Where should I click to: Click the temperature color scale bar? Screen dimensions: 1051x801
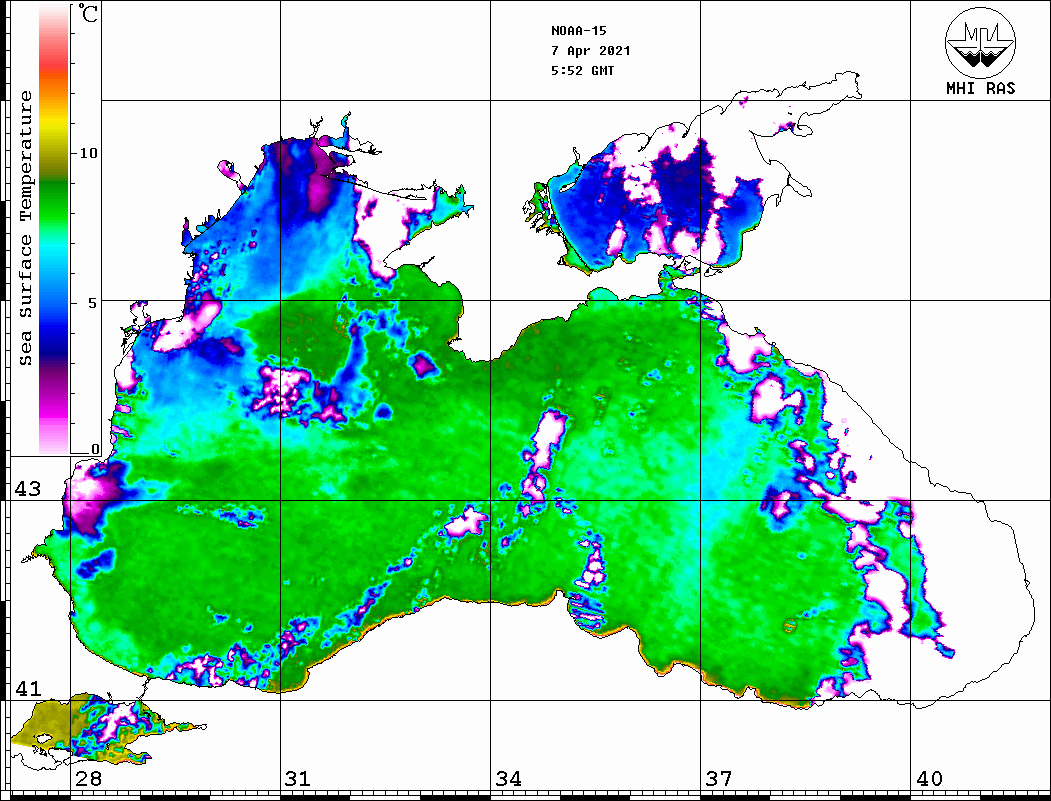click(54, 229)
